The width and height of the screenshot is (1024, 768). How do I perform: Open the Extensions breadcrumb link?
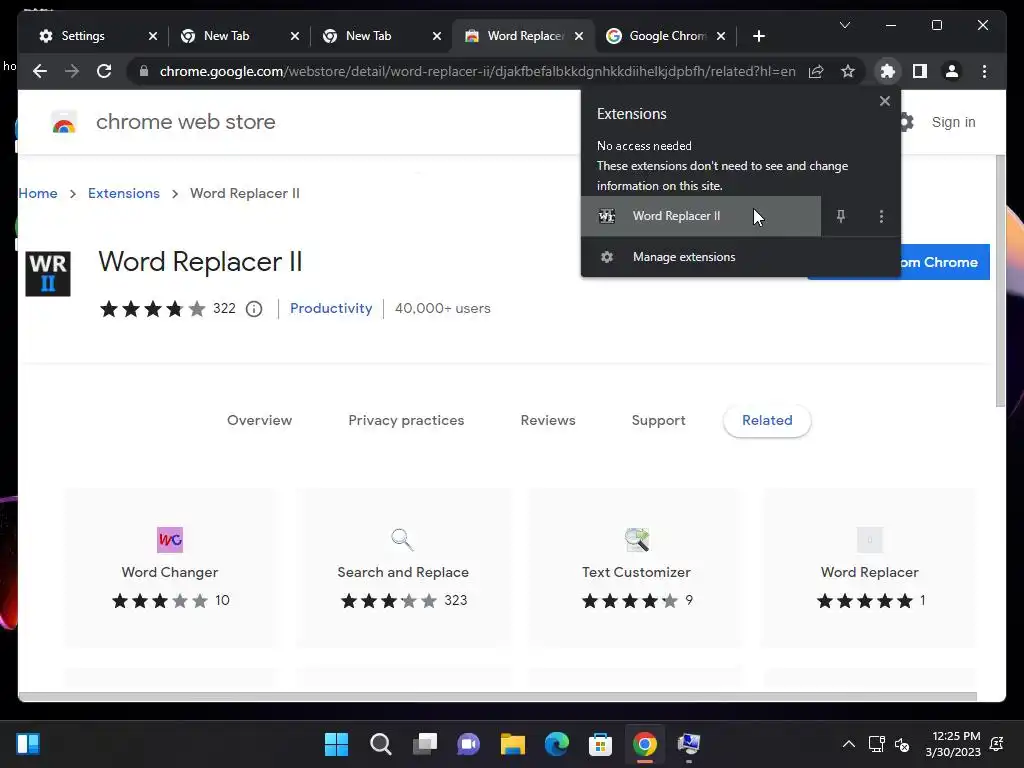click(123, 193)
